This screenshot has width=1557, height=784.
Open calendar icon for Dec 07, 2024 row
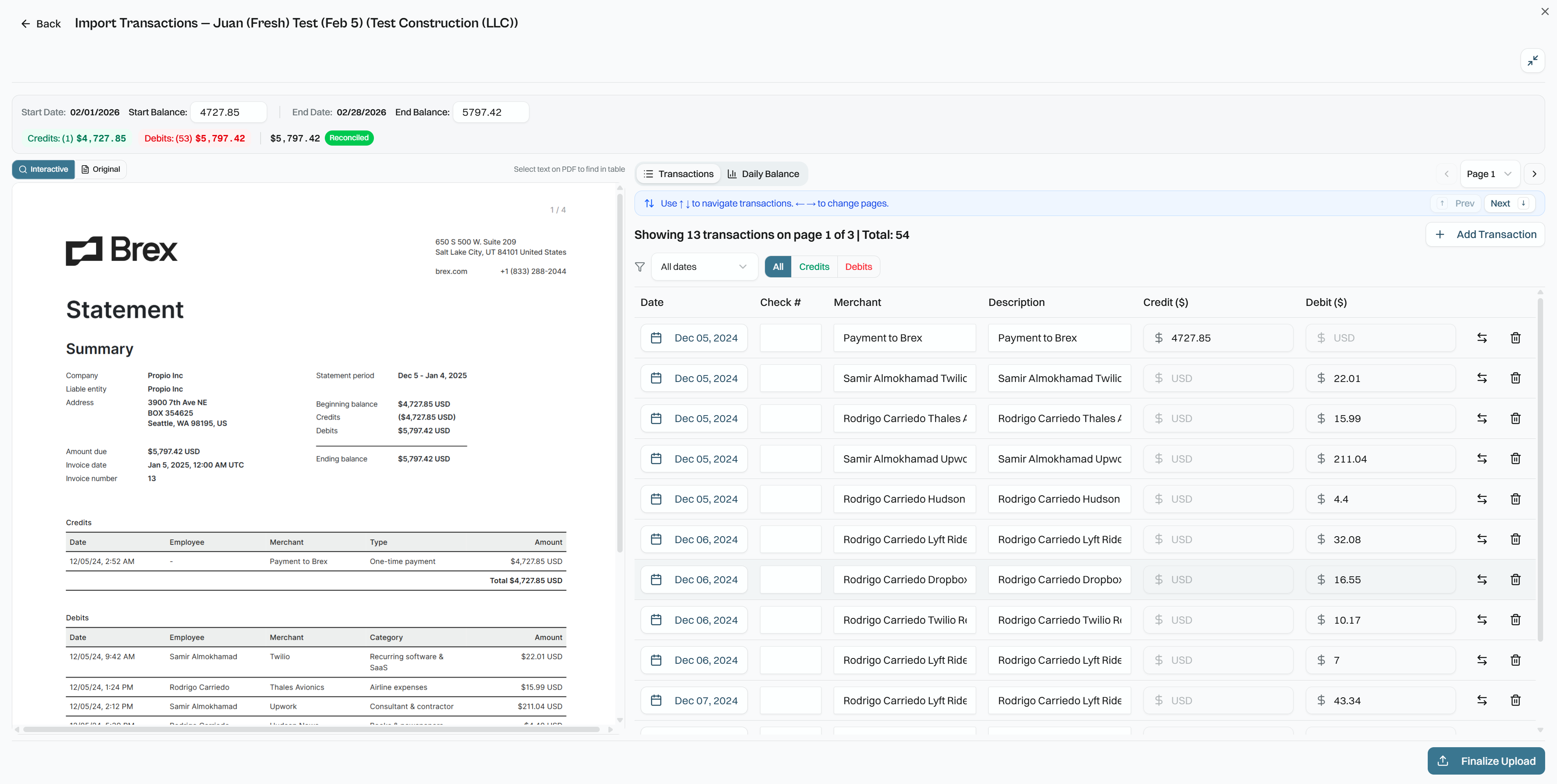[x=656, y=701]
